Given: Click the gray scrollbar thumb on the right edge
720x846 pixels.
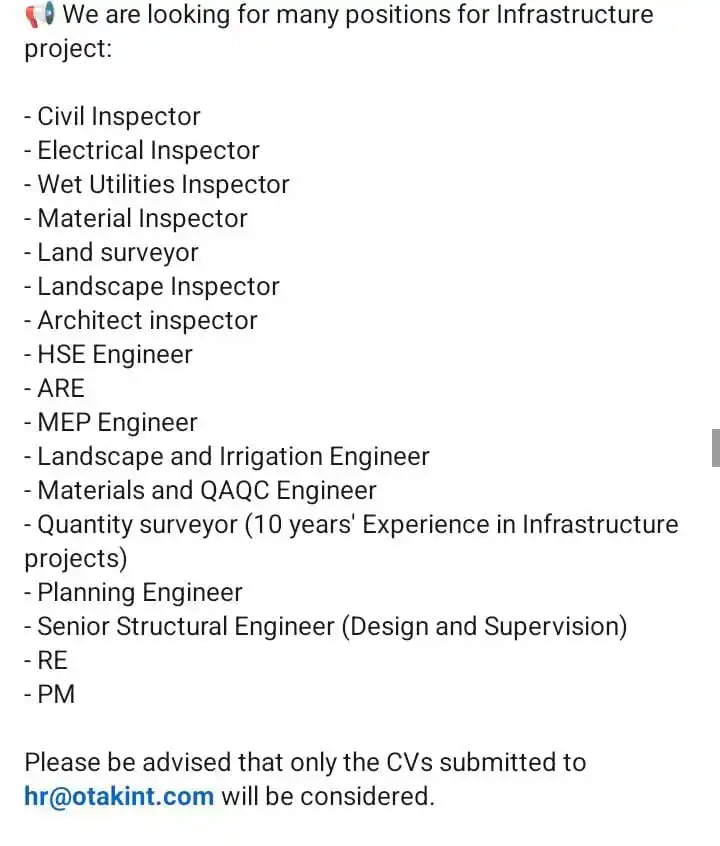Looking at the screenshot, I should (x=716, y=448).
